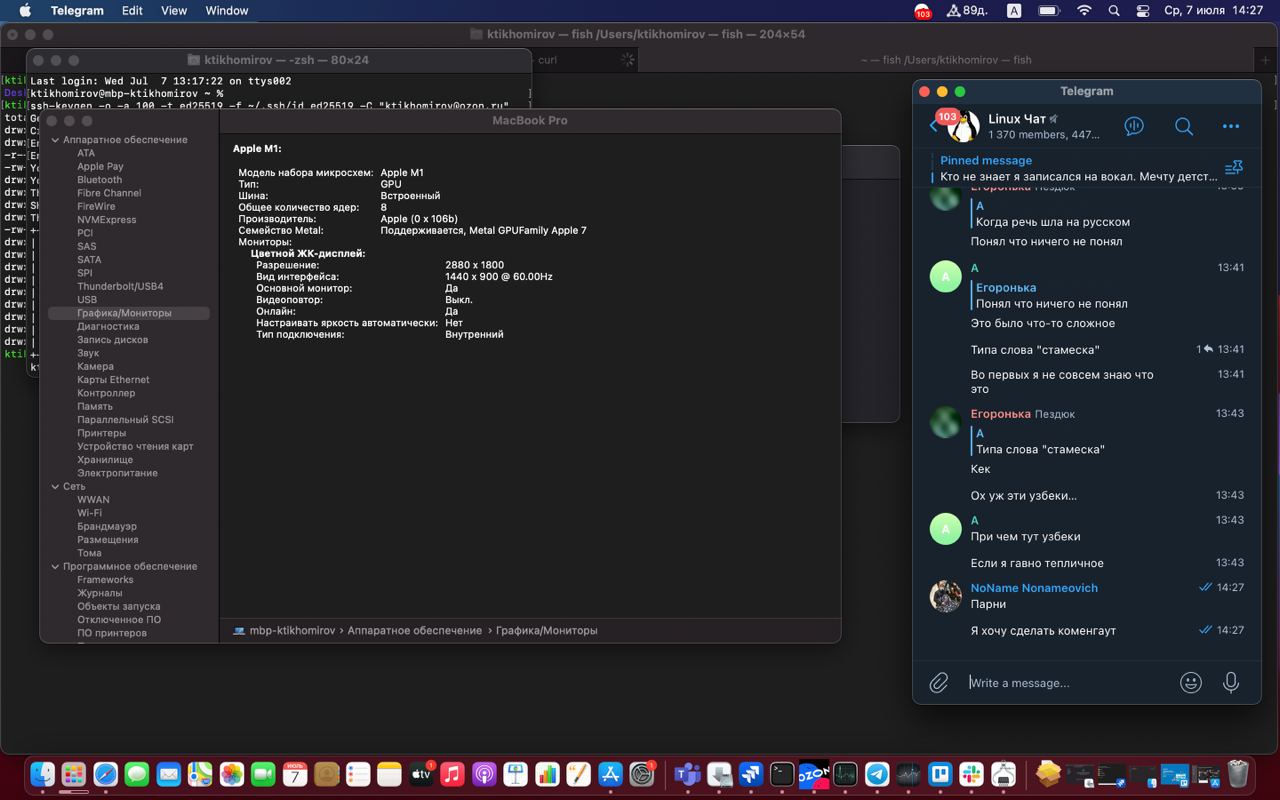Select Брандмауэр in the network list

[107, 526]
